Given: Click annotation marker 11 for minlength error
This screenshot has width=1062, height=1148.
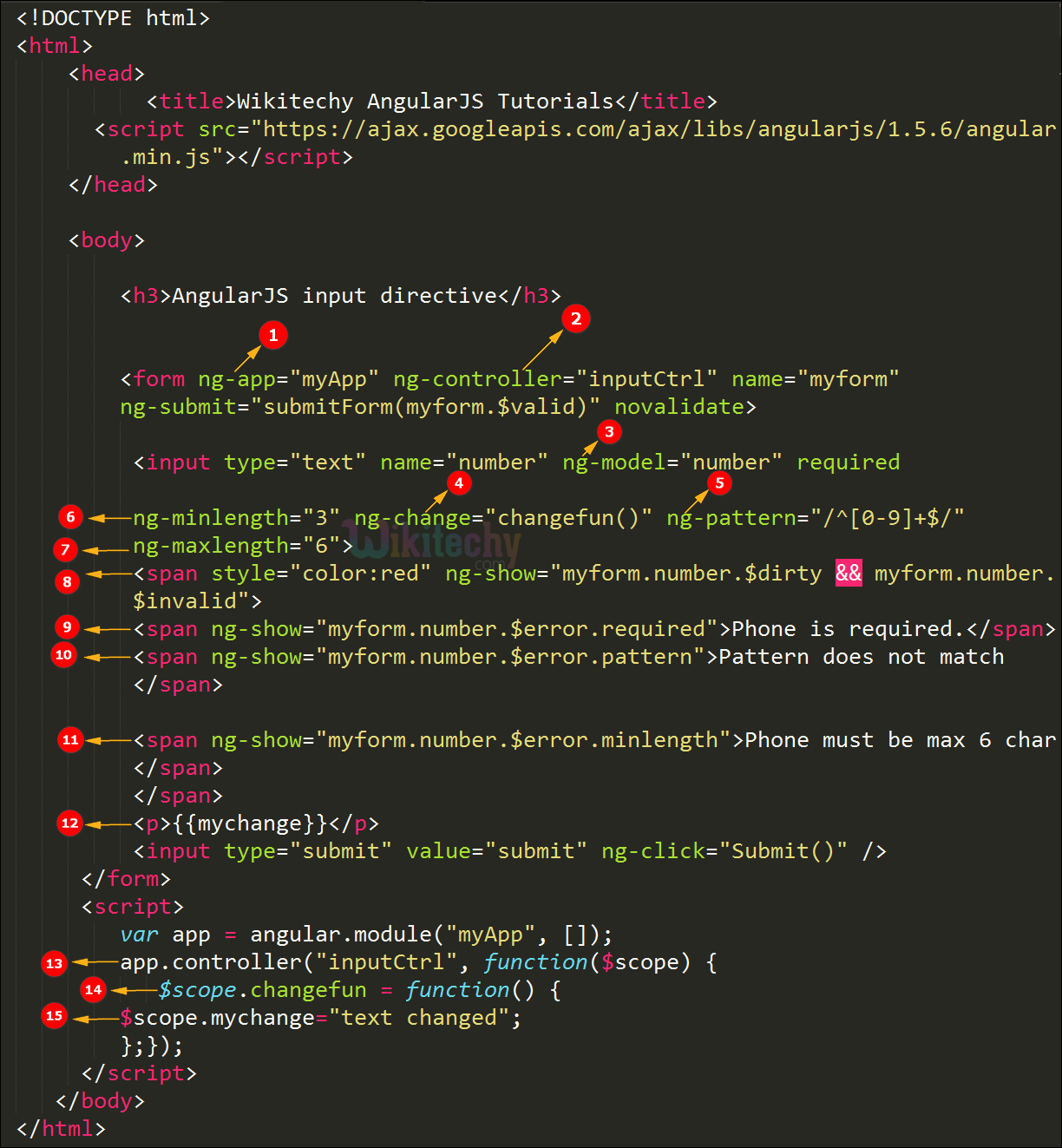Looking at the screenshot, I should pyautogui.click(x=70, y=739).
